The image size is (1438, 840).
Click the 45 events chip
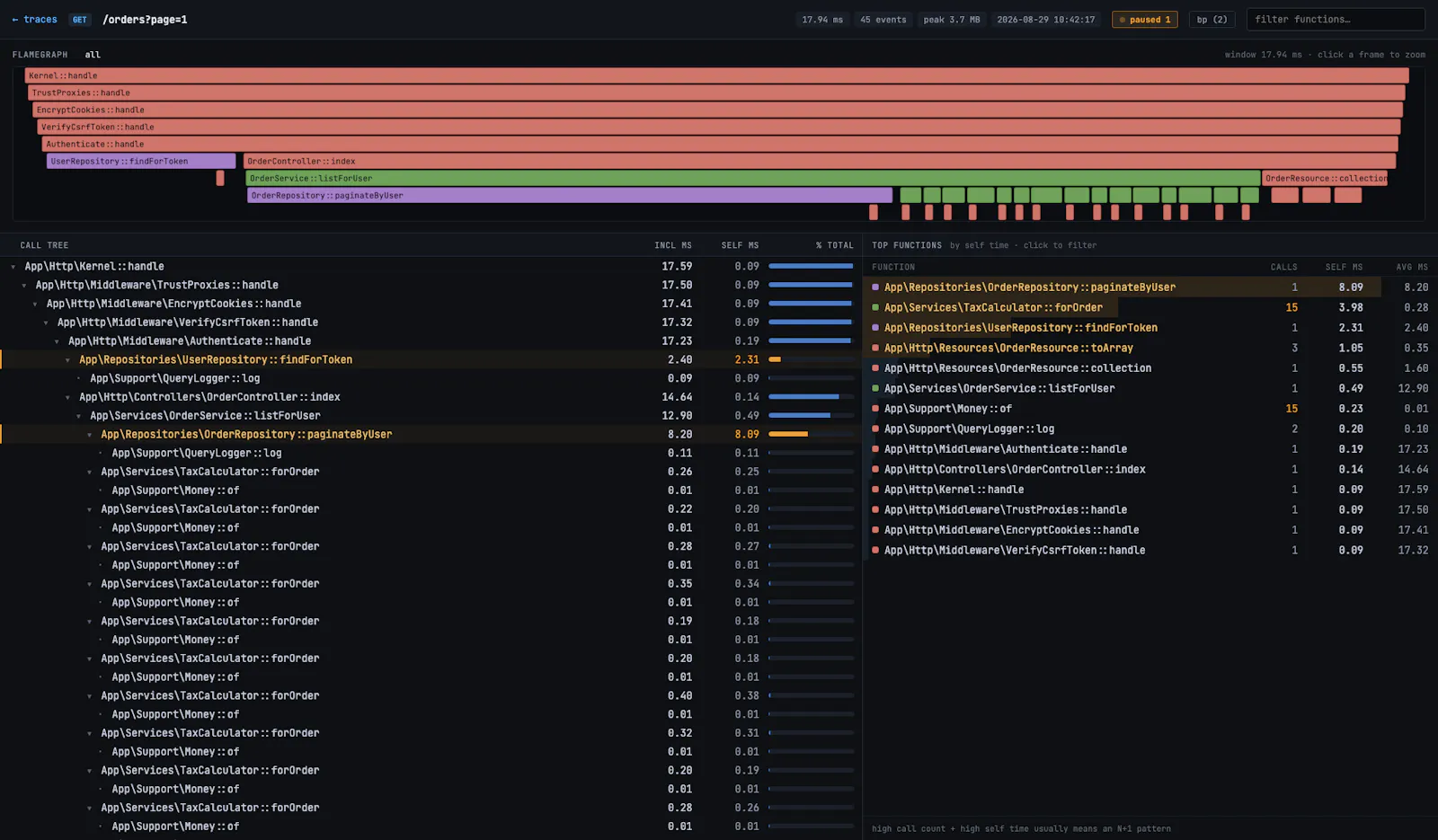[883, 20]
